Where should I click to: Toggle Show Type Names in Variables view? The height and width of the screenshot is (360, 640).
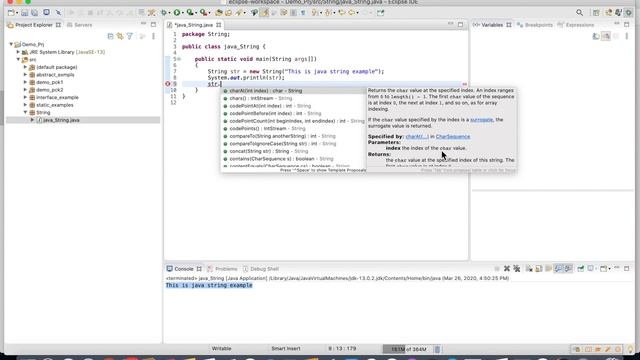596,36
